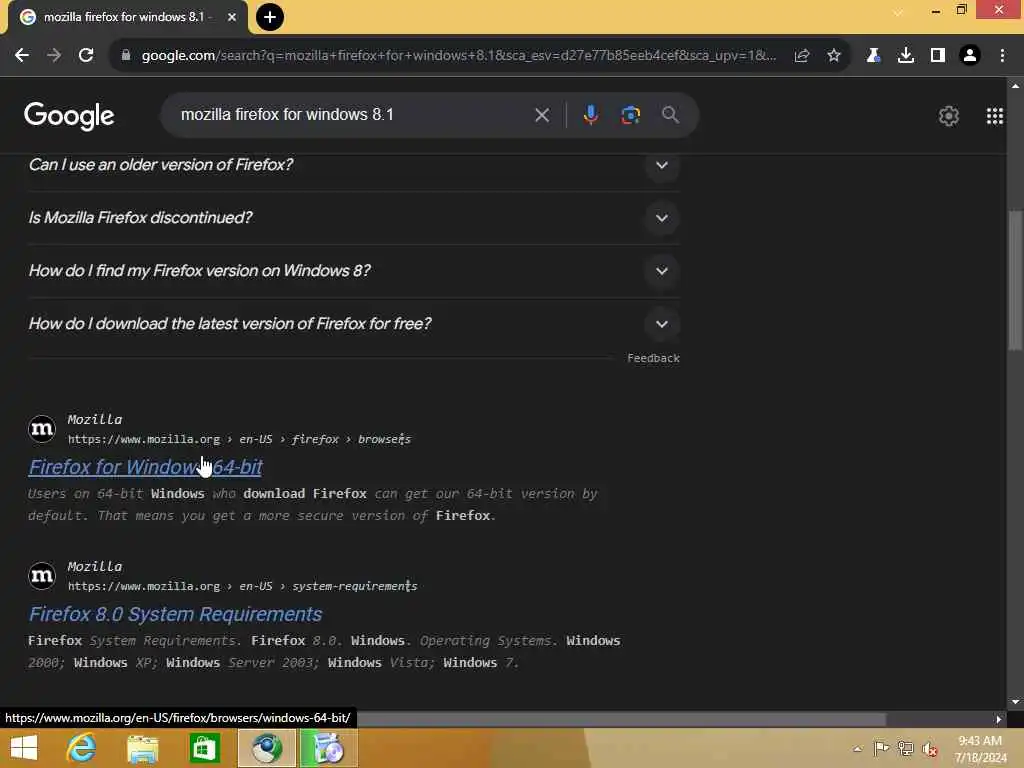The image size is (1024, 768).
Task: Click the Feedback link
Action: tap(653, 358)
